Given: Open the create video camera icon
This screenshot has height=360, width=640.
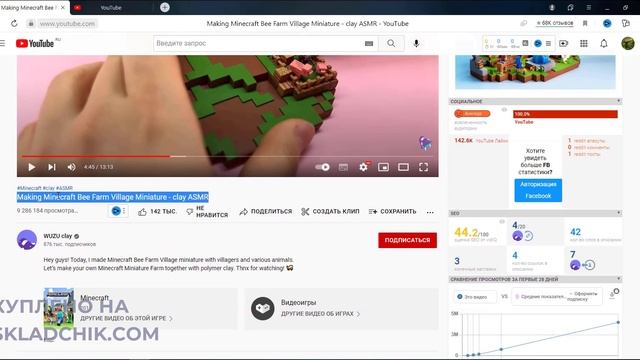Looking at the screenshot, I should pos(563,43).
